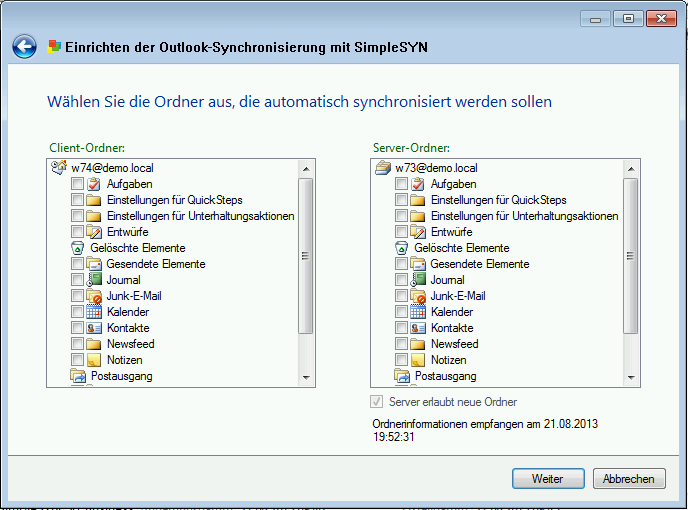Click the Gelöschte Elemente trash icon in Server-Ordner

tap(402, 248)
